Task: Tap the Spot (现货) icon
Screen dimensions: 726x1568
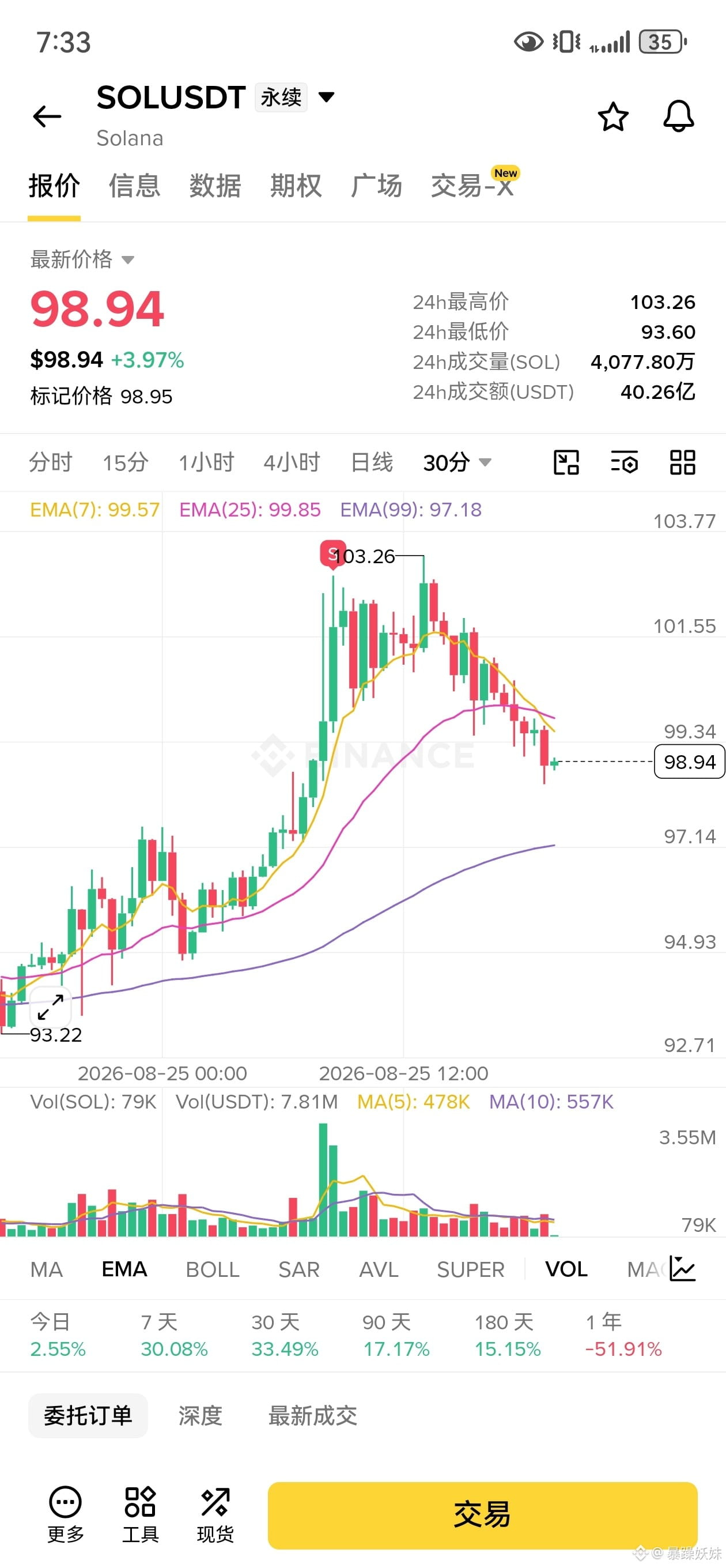Action: [215, 1514]
